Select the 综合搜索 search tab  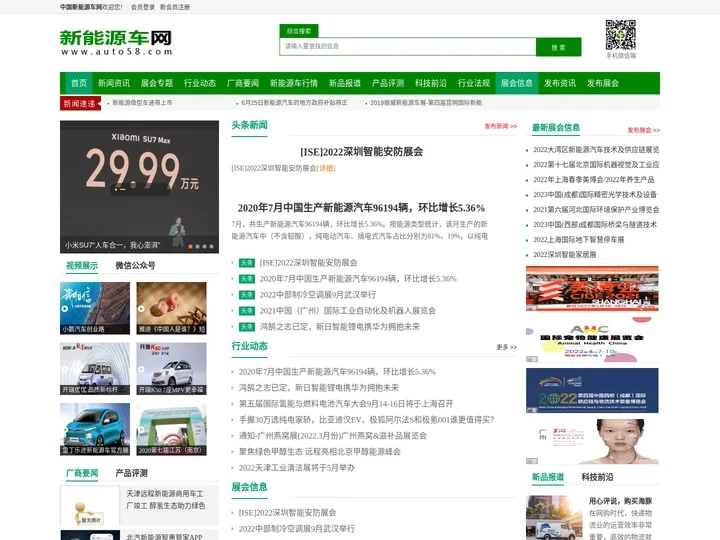299,31
